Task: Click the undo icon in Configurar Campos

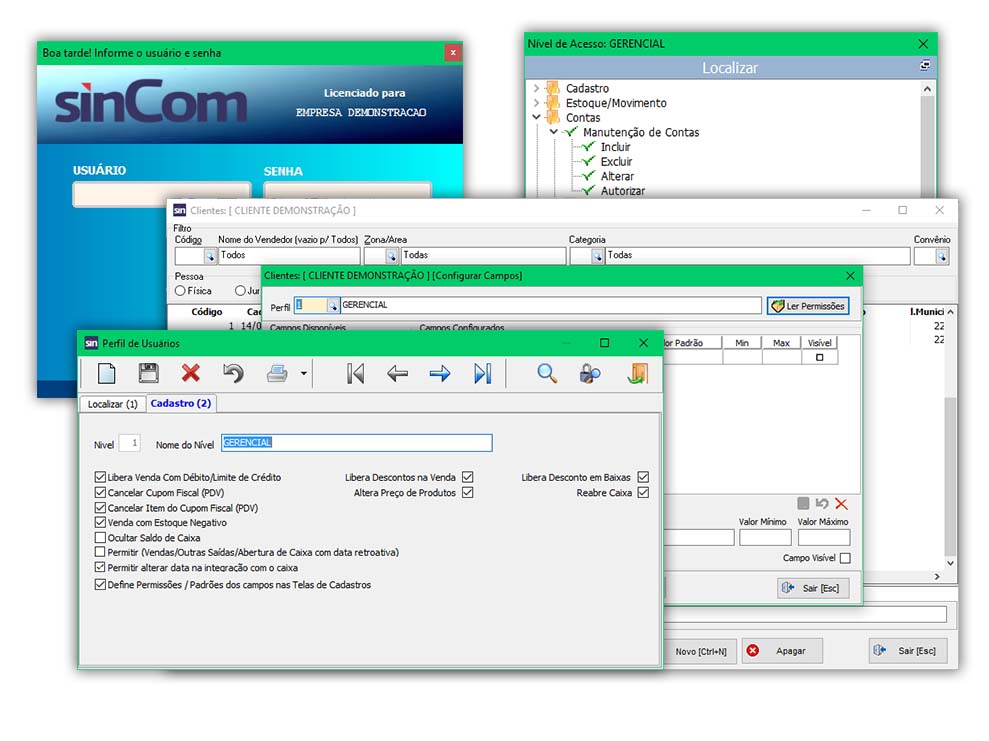Action: point(822,503)
